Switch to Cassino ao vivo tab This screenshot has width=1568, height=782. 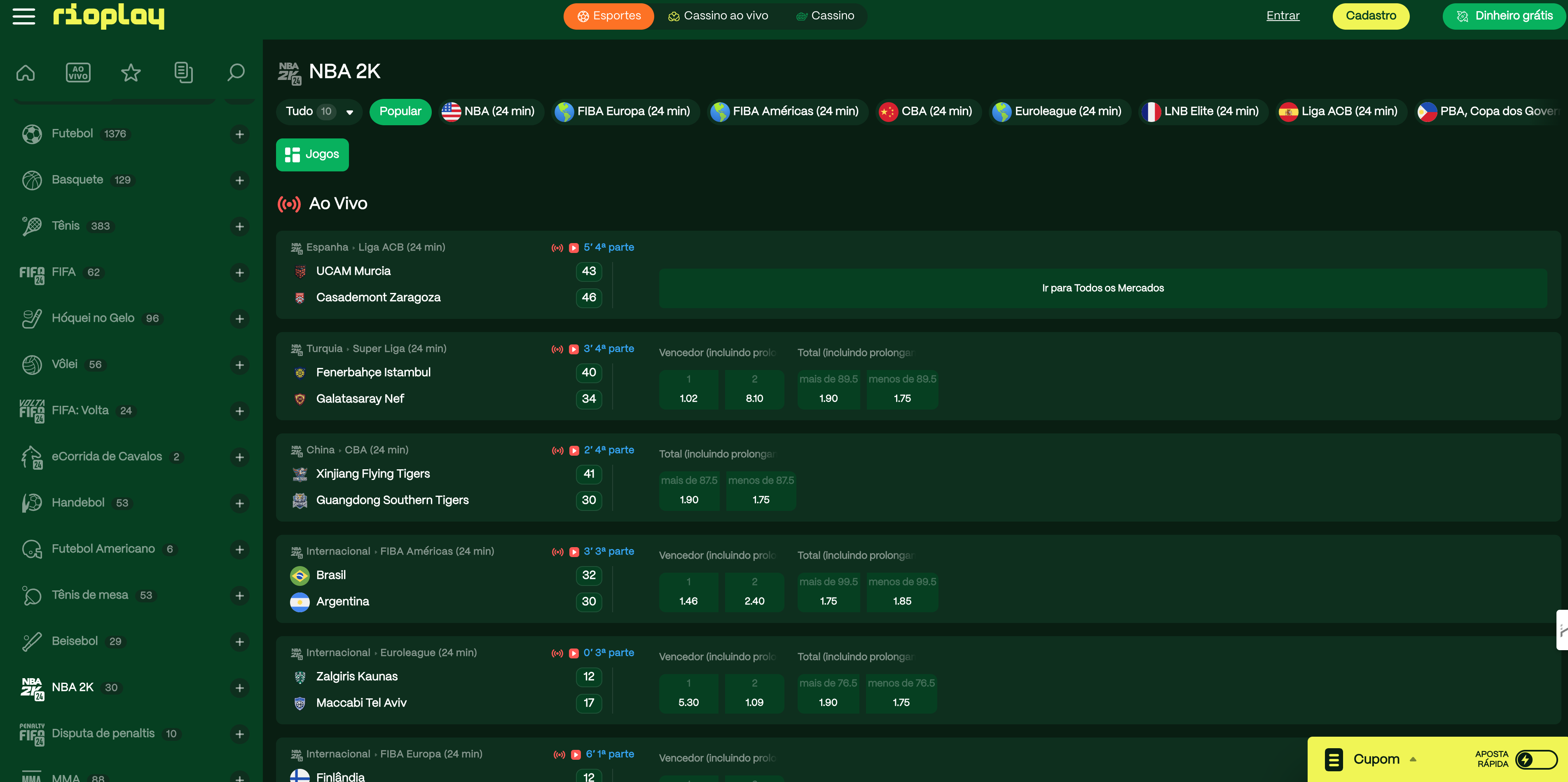(x=718, y=16)
